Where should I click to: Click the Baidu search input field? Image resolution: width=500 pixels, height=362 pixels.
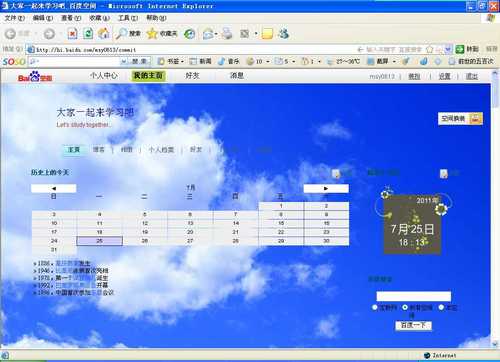(414, 296)
